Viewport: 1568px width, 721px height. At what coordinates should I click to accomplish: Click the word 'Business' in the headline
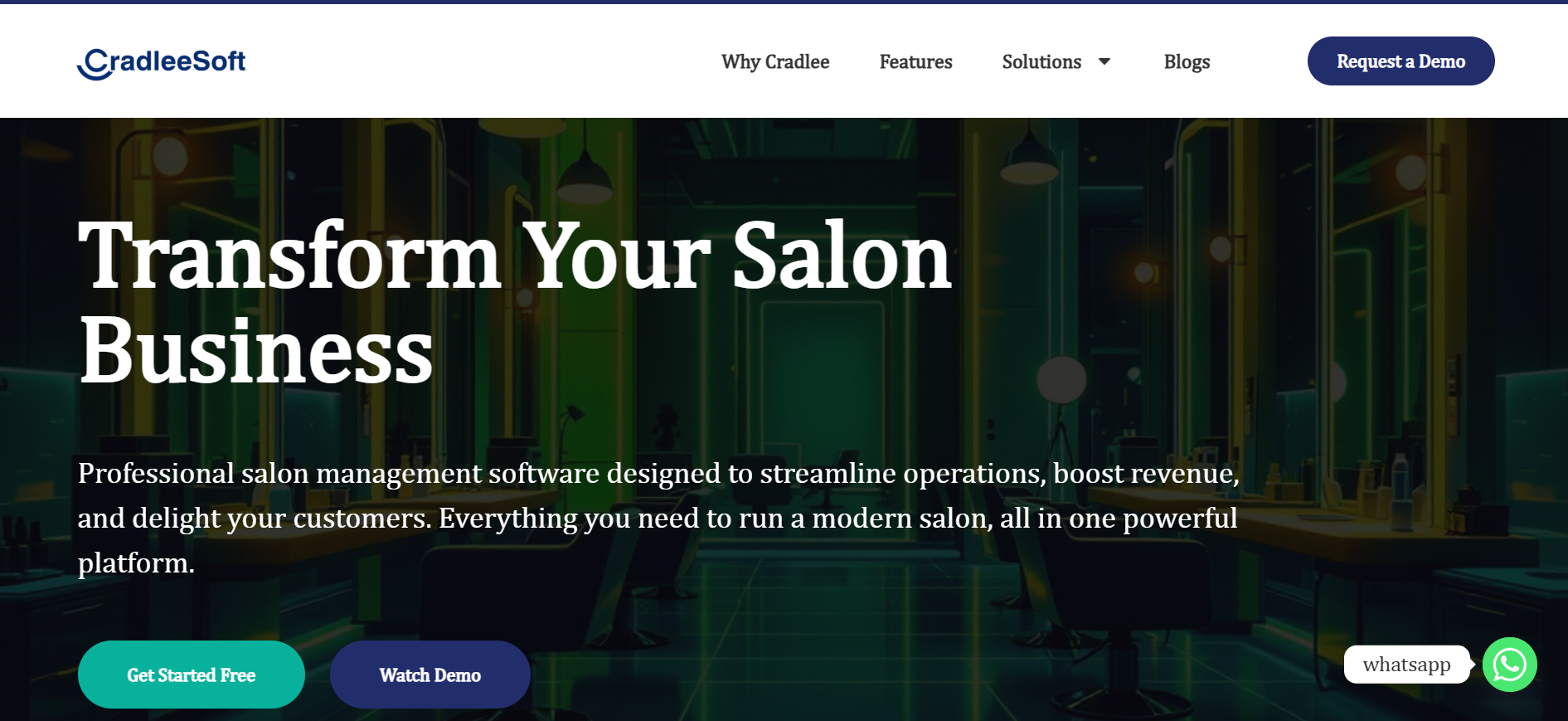pyautogui.click(x=255, y=352)
